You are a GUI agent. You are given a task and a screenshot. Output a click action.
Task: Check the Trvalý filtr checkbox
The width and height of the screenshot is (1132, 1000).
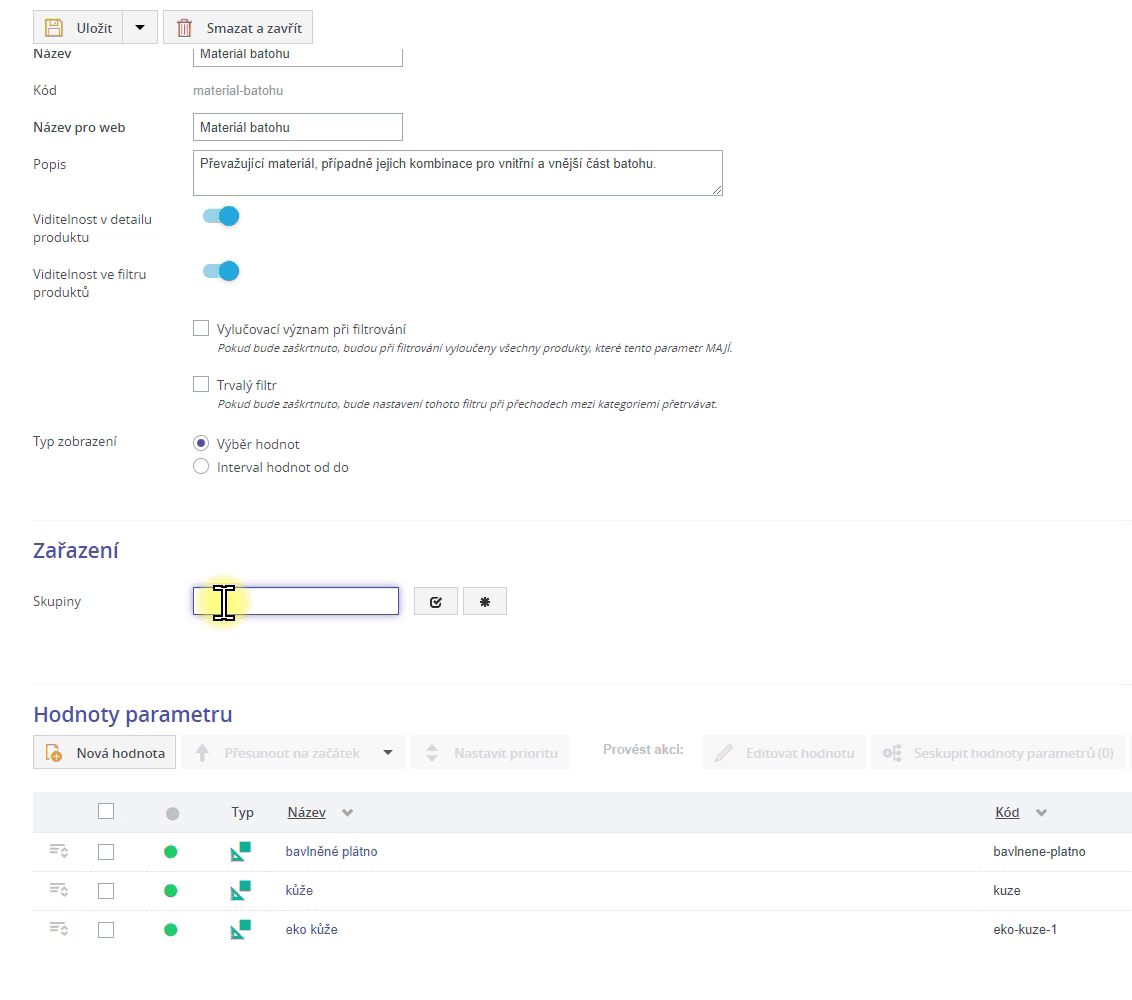point(201,384)
